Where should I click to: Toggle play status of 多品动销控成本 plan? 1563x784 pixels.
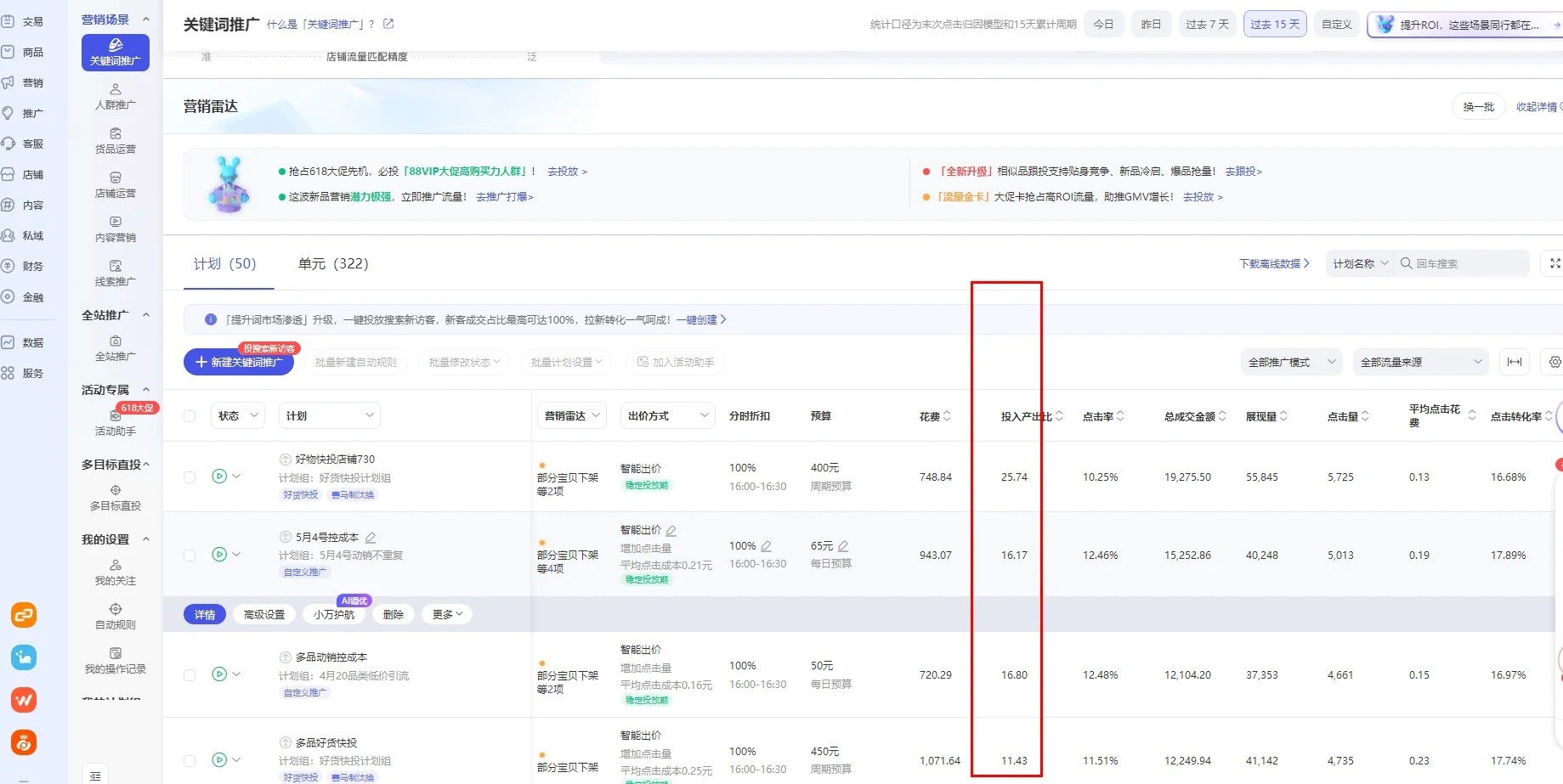pos(219,674)
